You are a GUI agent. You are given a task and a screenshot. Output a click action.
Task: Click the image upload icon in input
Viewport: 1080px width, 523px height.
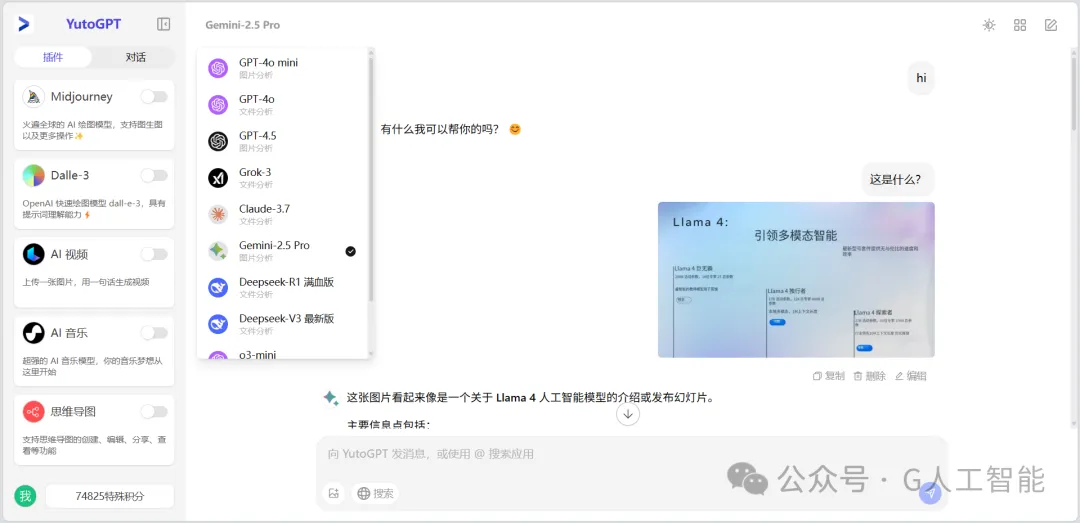click(334, 493)
